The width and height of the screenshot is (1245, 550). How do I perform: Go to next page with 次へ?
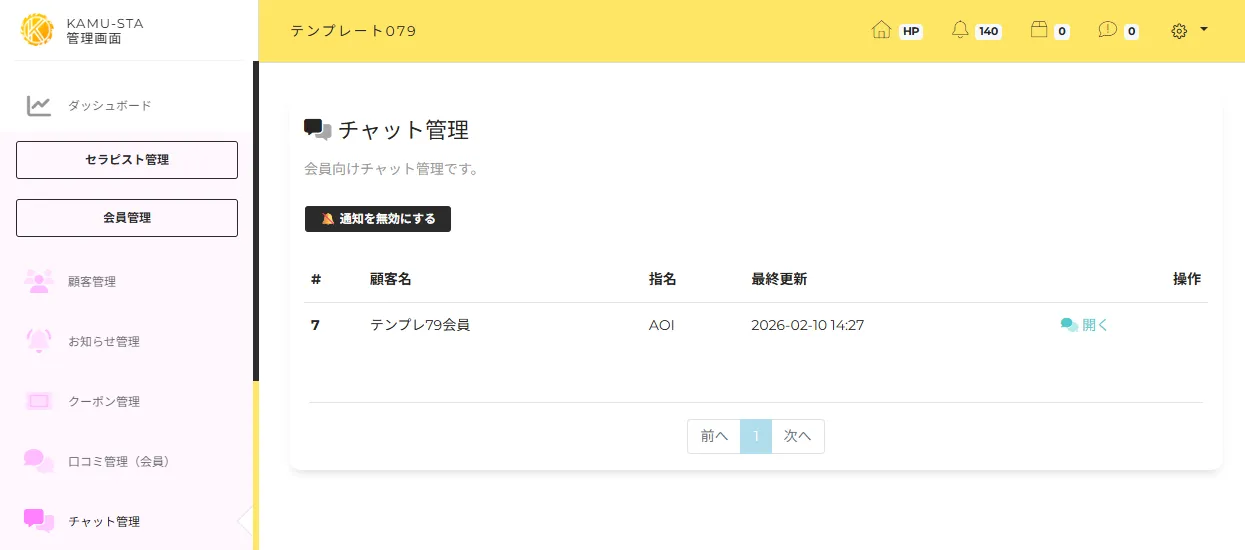(797, 436)
